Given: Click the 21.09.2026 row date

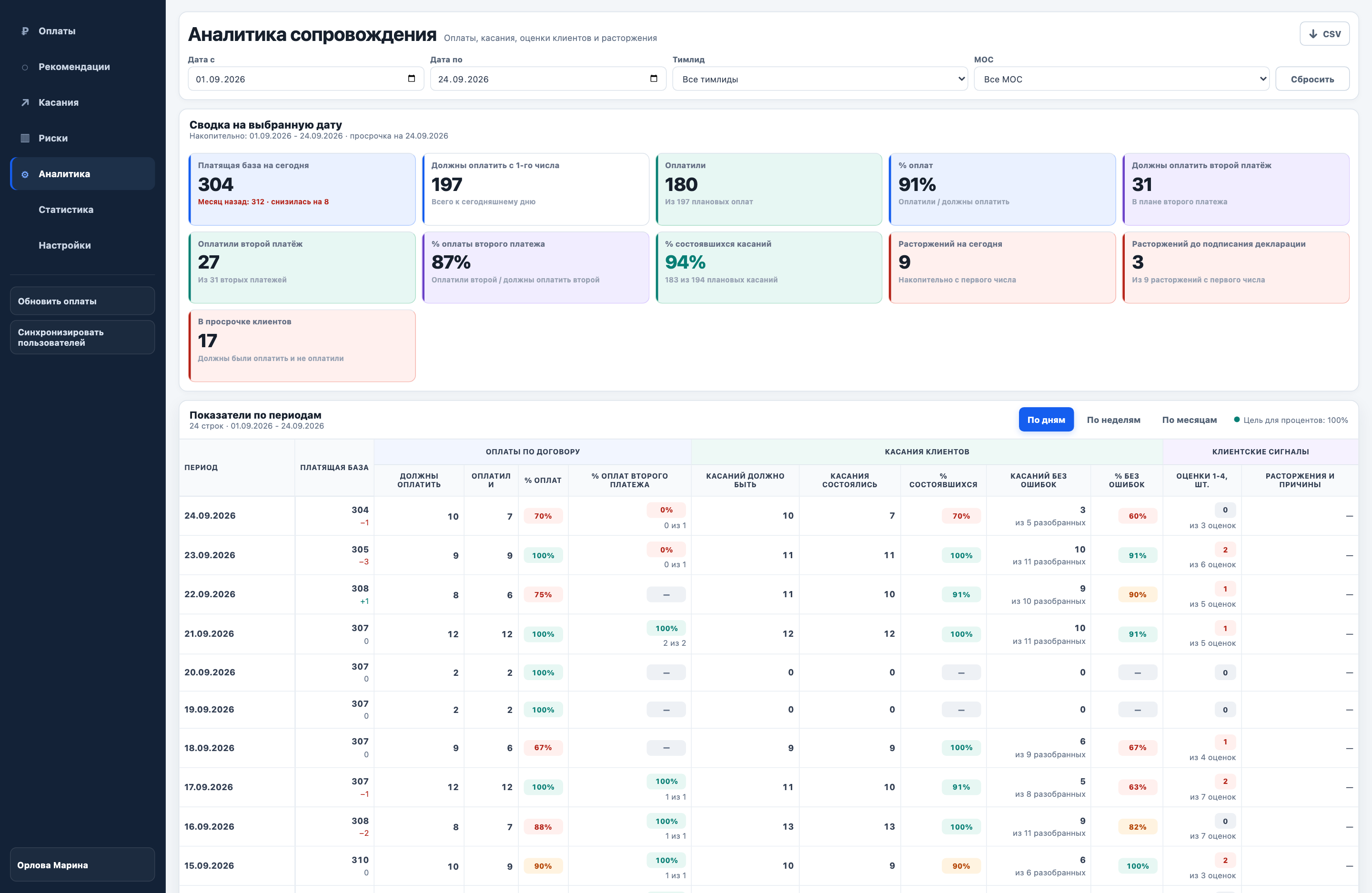Looking at the screenshot, I should click(x=209, y=633).
